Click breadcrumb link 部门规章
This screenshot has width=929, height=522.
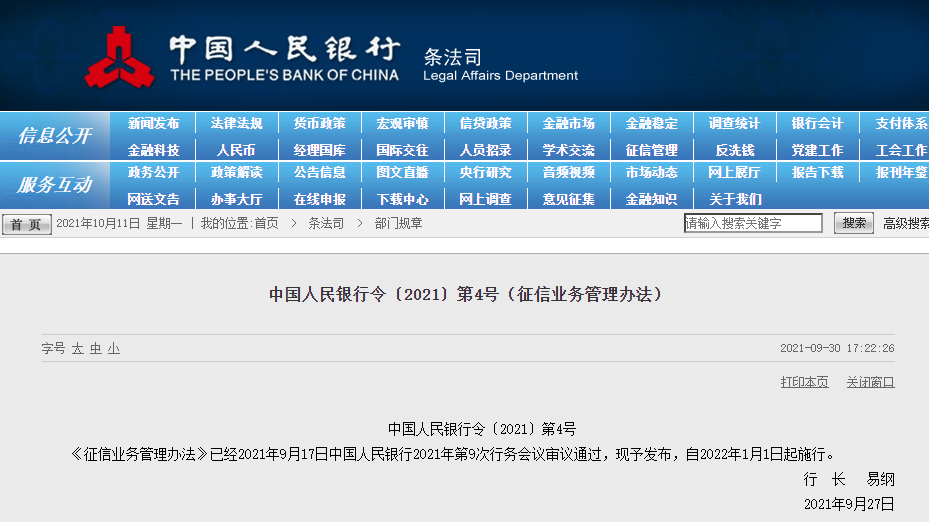[398, 223]
